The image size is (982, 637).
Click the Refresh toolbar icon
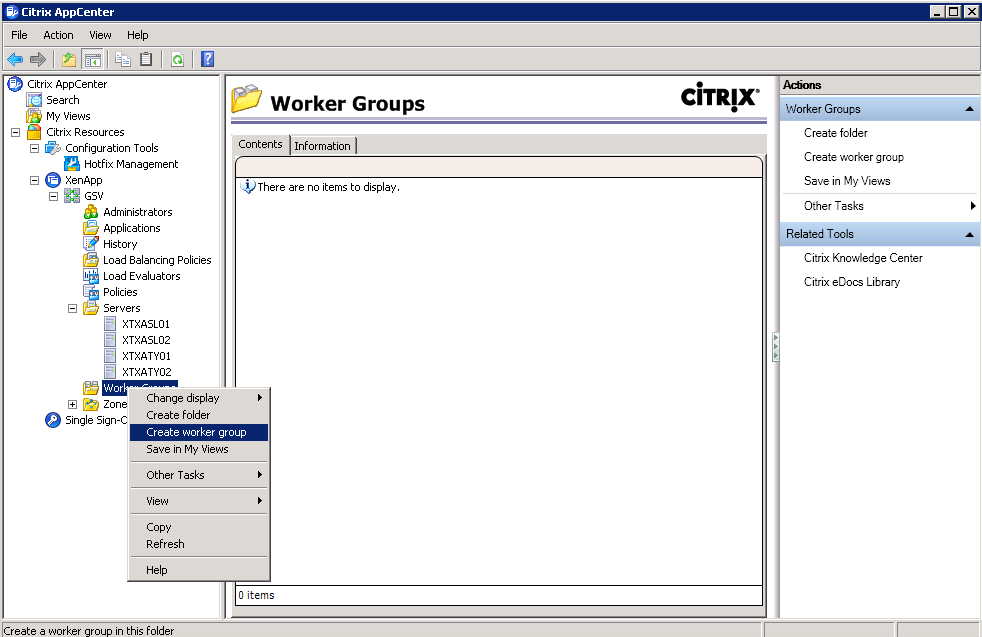pyautogui.click(x=178, y=60)
